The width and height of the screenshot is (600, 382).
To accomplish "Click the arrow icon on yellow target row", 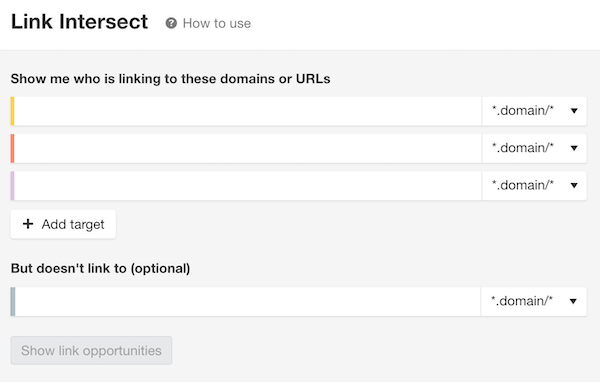I will [574, 111].
